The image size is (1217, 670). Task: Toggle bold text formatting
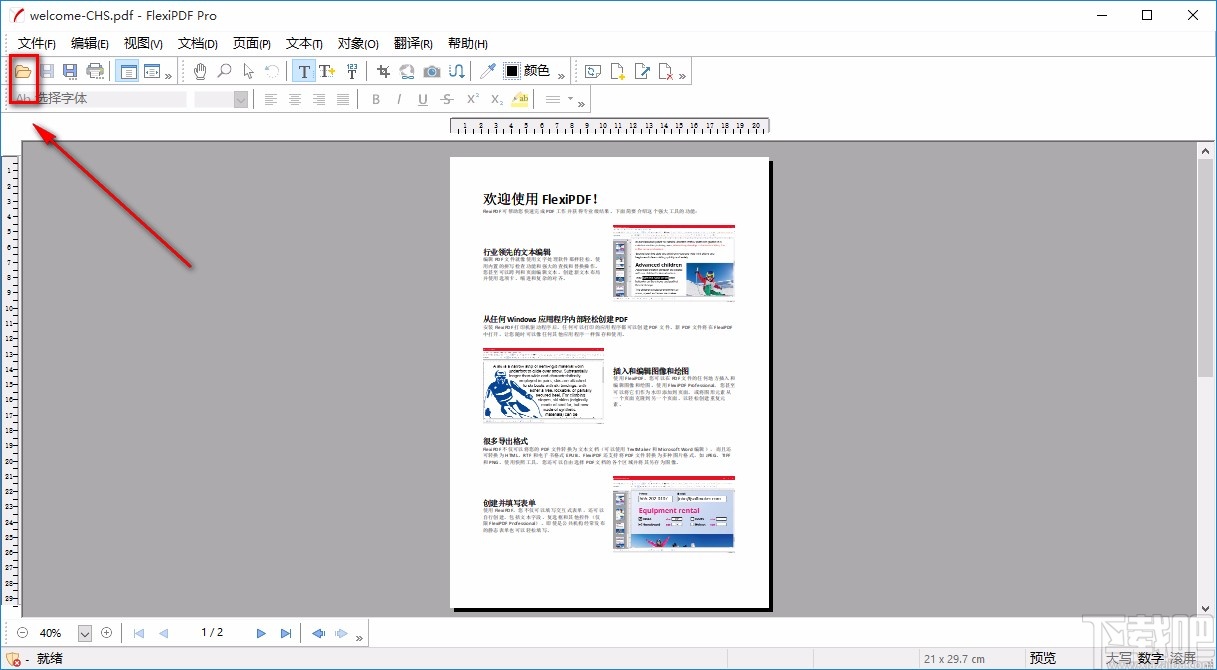coord(376,99)
